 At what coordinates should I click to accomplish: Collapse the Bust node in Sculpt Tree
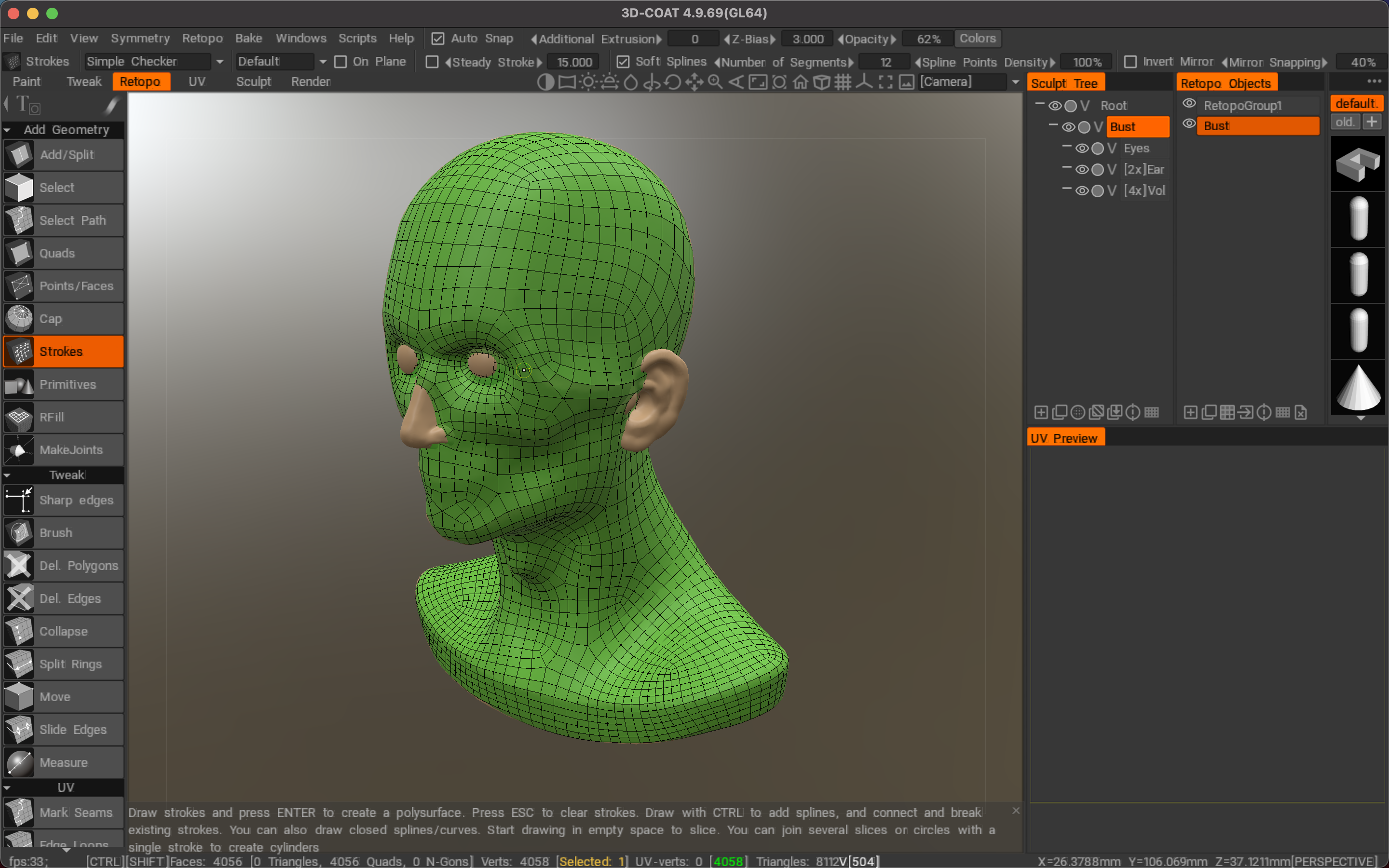(1053, 125)
